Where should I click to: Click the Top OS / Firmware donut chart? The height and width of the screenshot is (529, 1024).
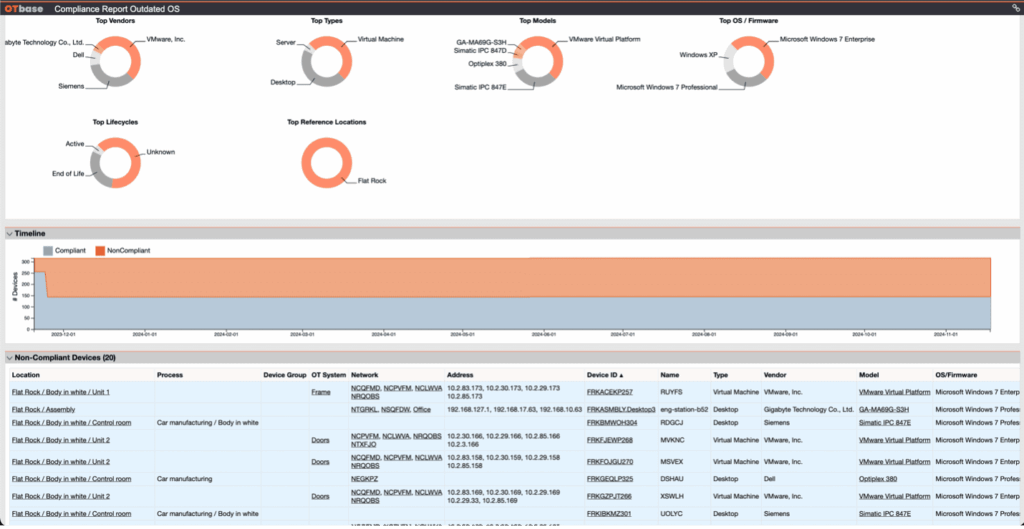click(x=742, y=61)
